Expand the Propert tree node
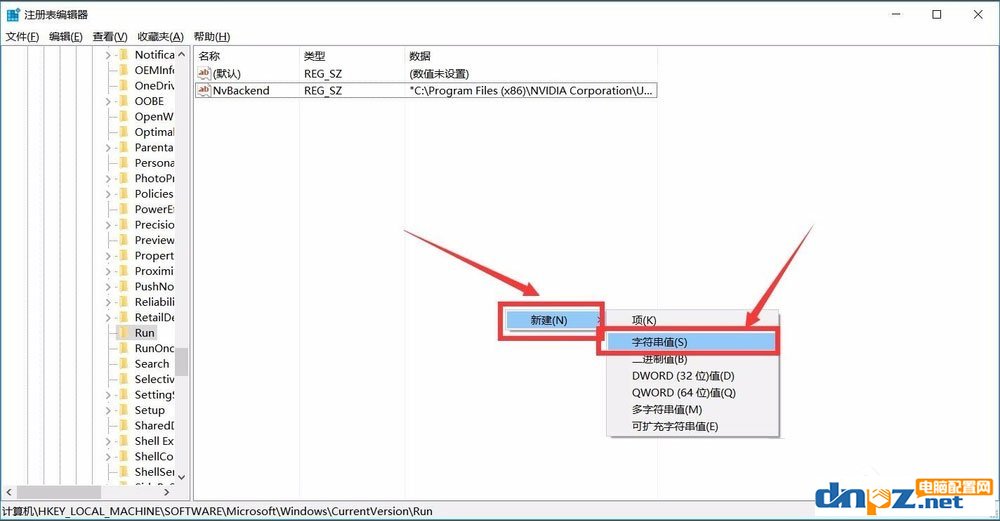 pyautogui.click(x=108, y=256)
